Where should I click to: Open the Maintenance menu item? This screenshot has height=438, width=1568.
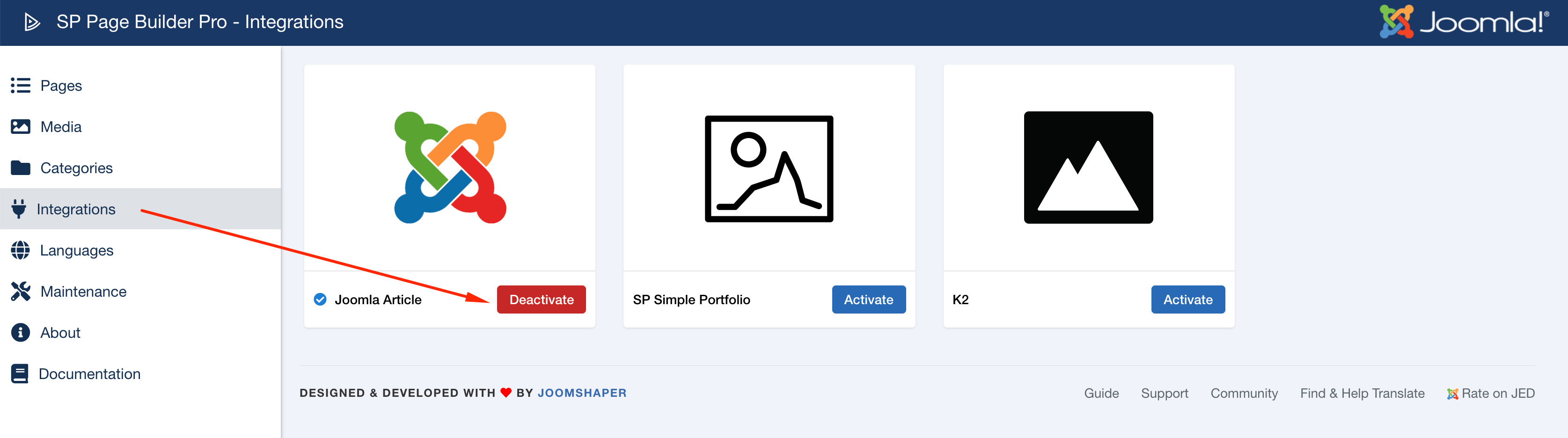[83, 292]
